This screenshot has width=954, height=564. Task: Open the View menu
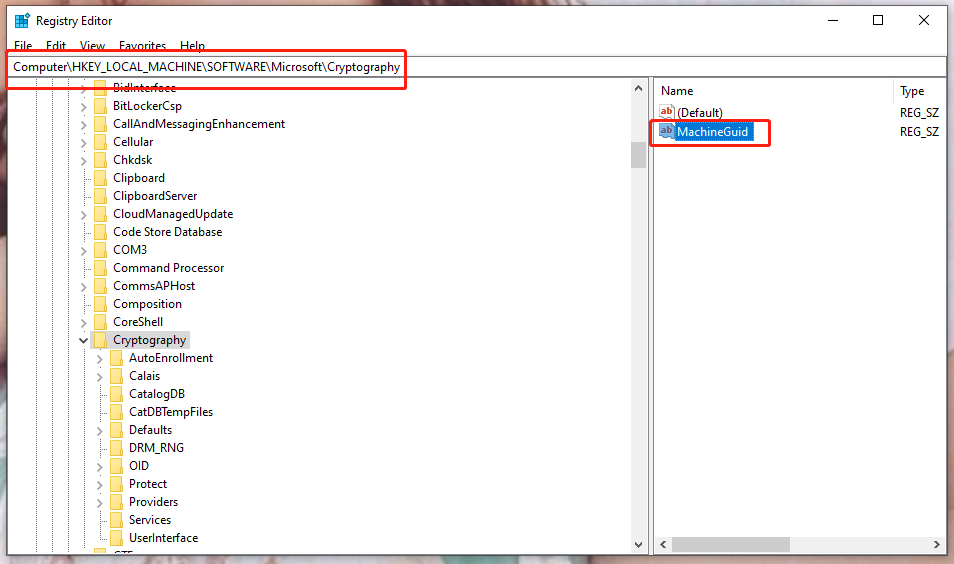click(92, 46)
